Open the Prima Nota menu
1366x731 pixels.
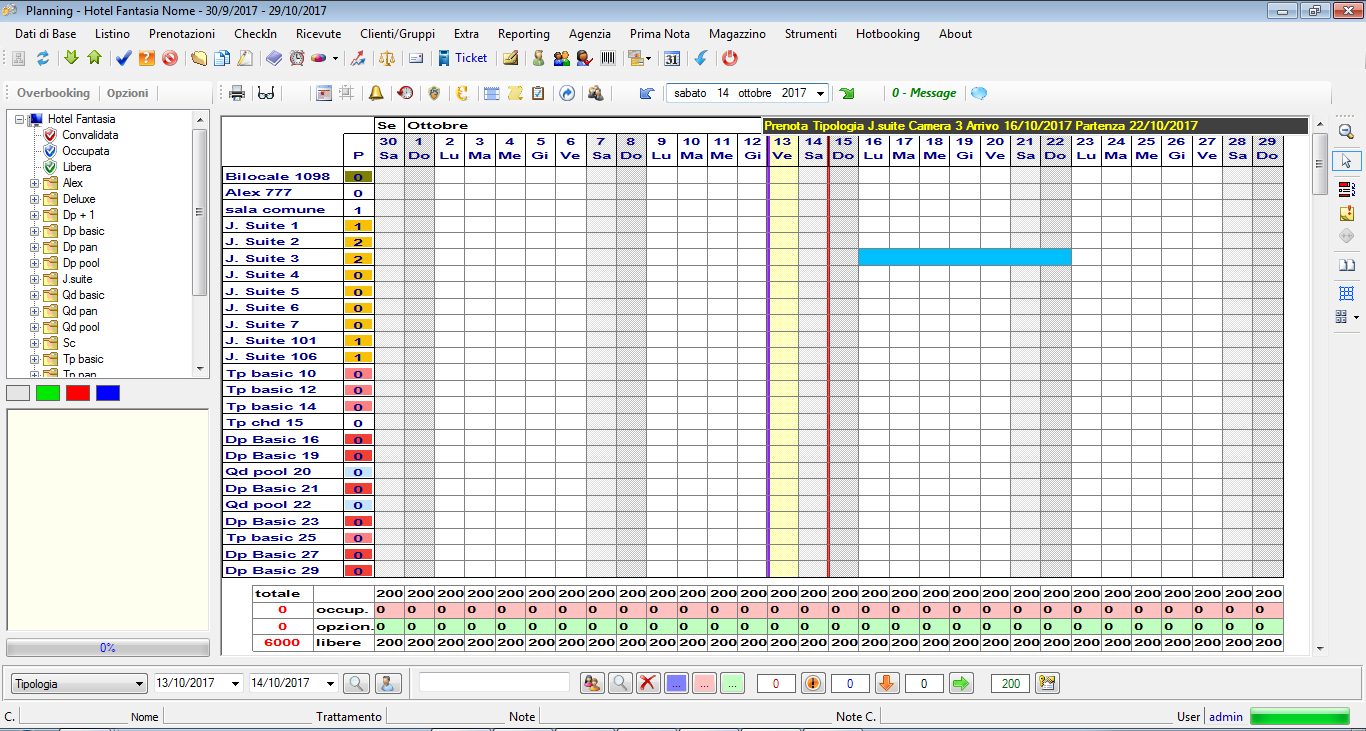pos(660,33)
